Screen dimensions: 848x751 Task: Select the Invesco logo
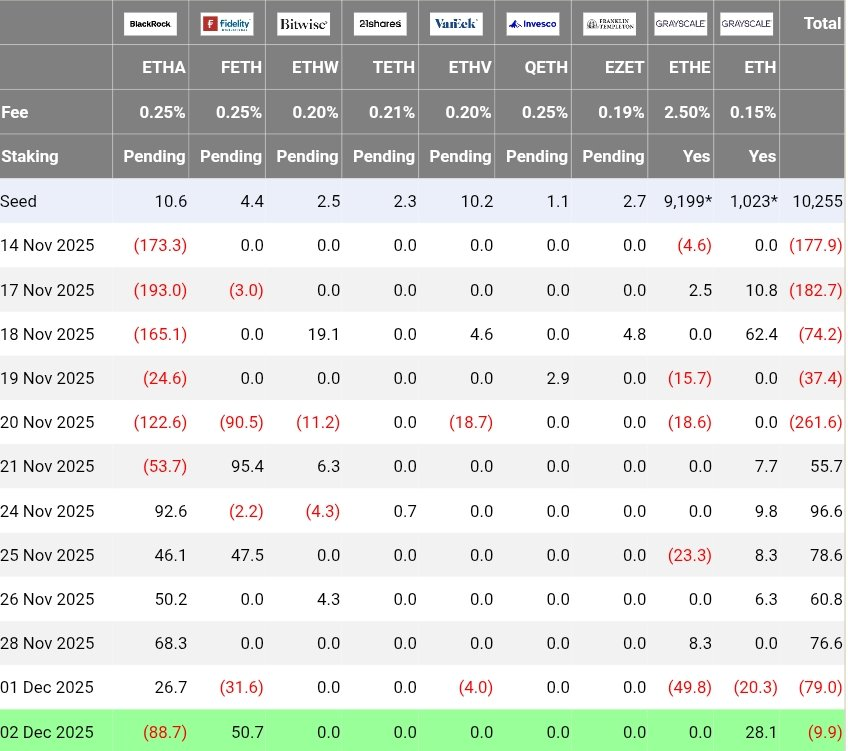click(x=533, y=24)
